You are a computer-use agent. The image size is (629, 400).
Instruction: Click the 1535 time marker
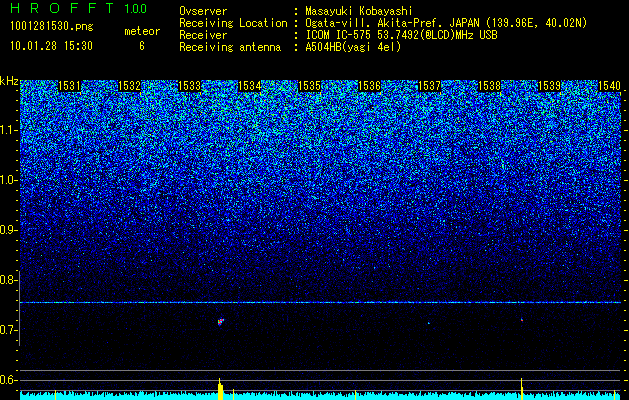(309, 86)
